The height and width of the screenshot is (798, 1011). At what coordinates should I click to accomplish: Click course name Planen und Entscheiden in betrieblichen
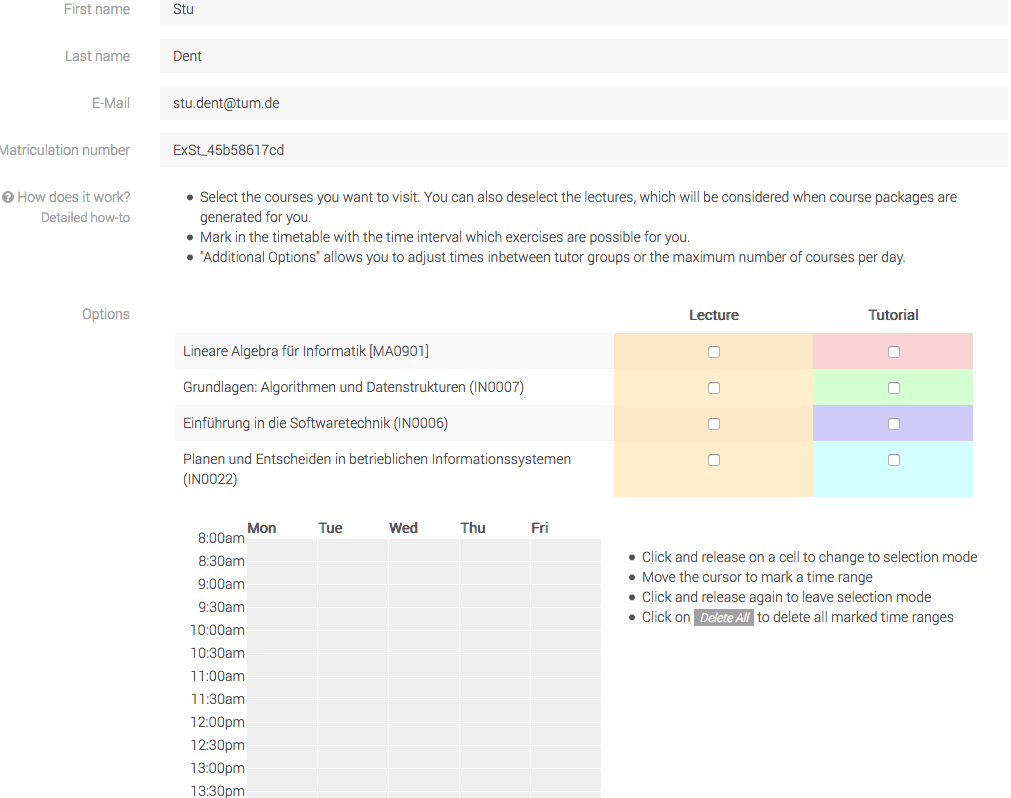377,469
